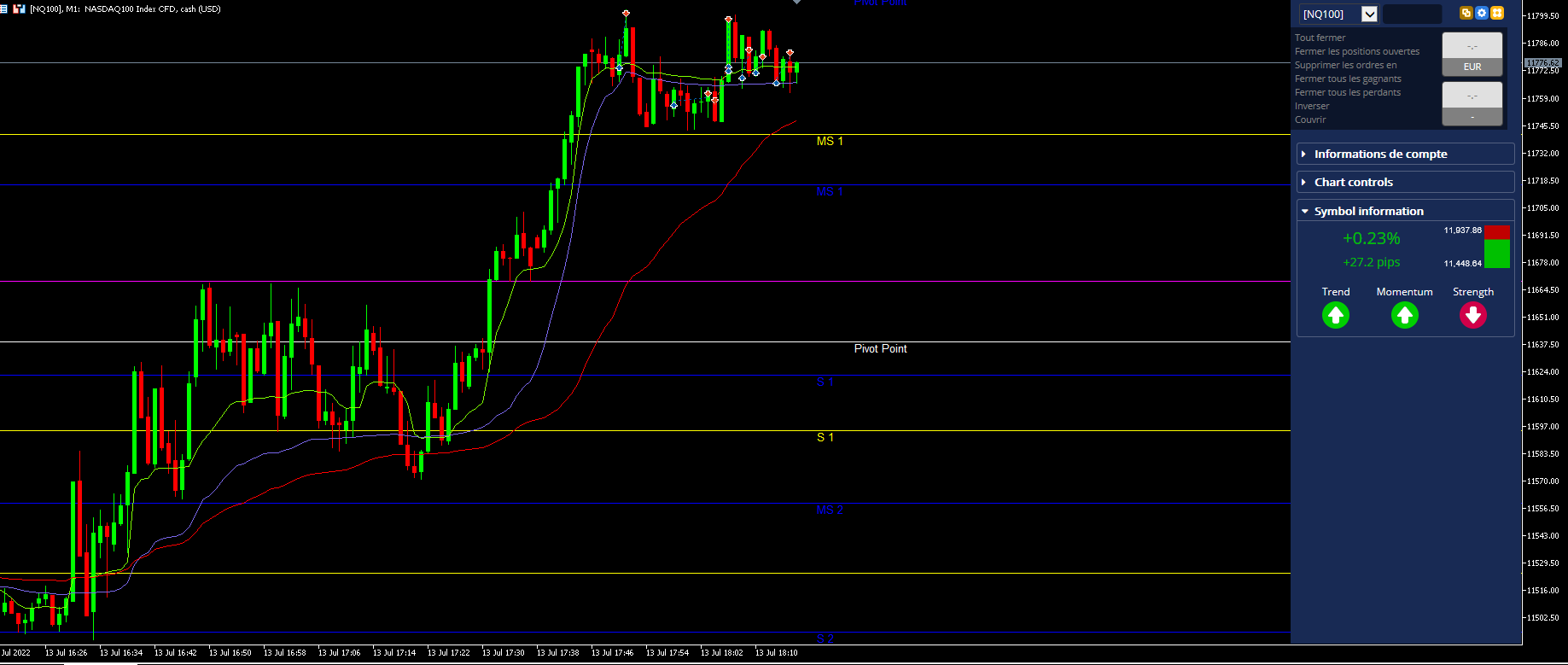
Task: Click the second value box below EUR
Action: 1472,103
